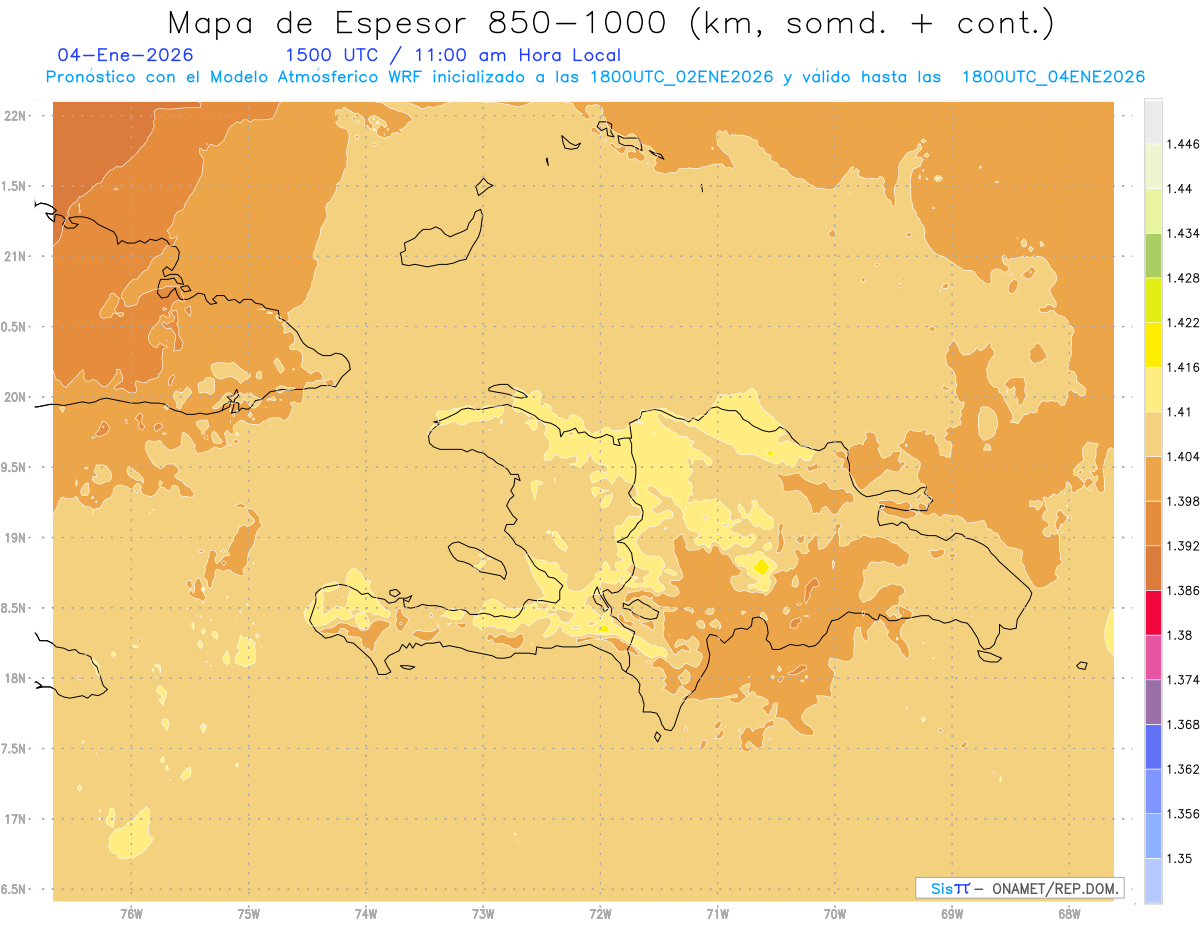
Task: Click the colorbar value "1.356"
Action: (x=1185, y=814)
